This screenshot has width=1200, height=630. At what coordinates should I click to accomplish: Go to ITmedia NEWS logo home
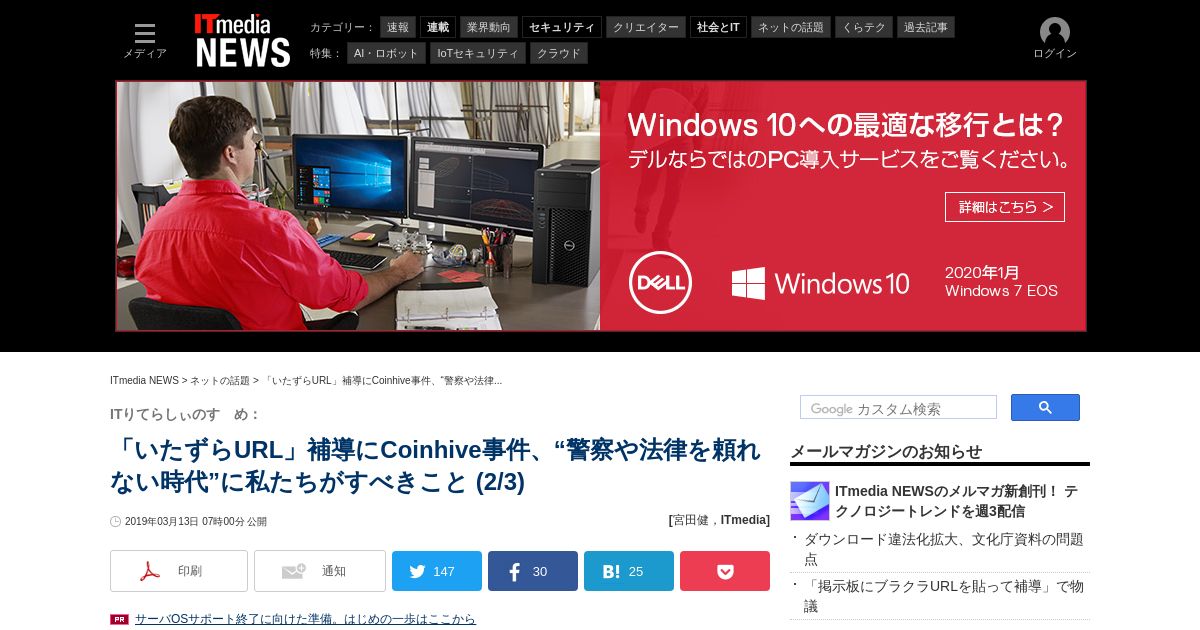click(x=242, y=40)
